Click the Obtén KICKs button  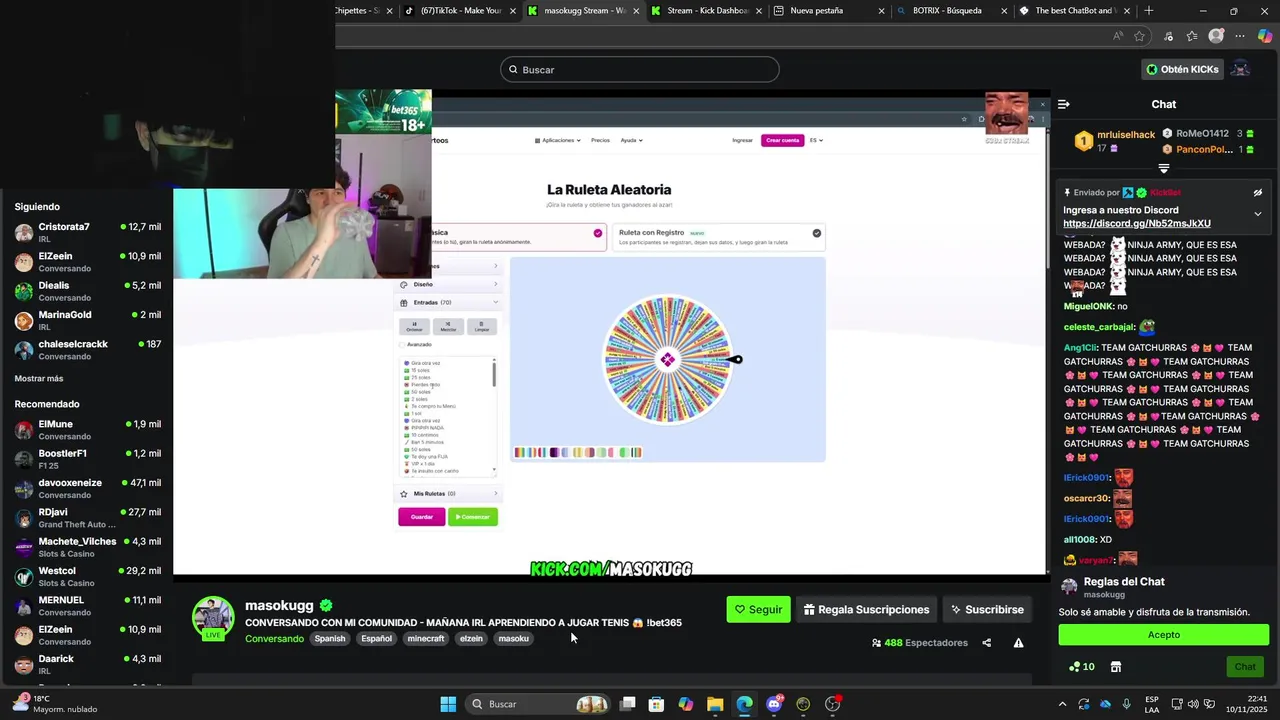(x=1183, y=70)
